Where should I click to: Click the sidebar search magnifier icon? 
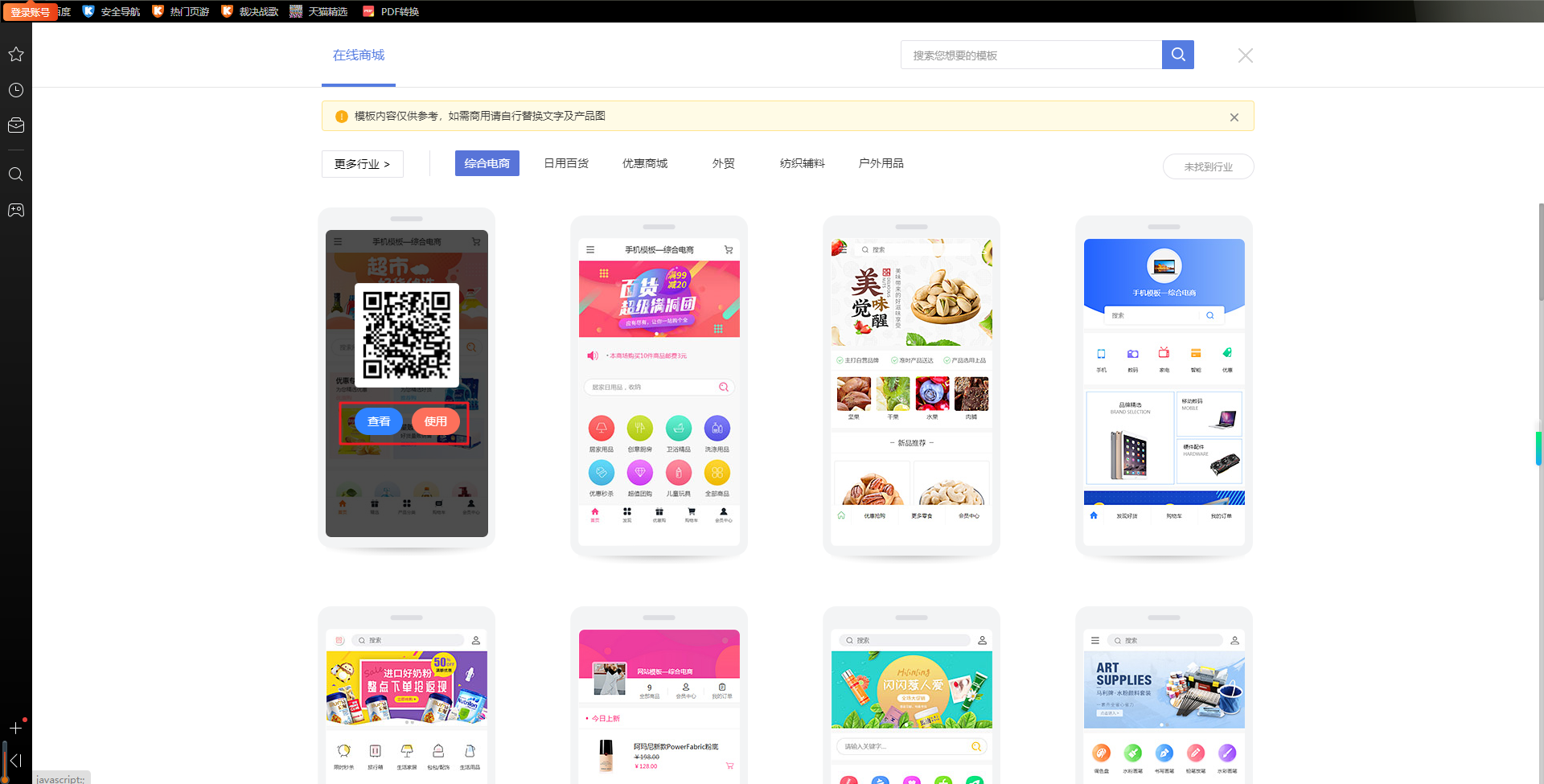[16, 174]
